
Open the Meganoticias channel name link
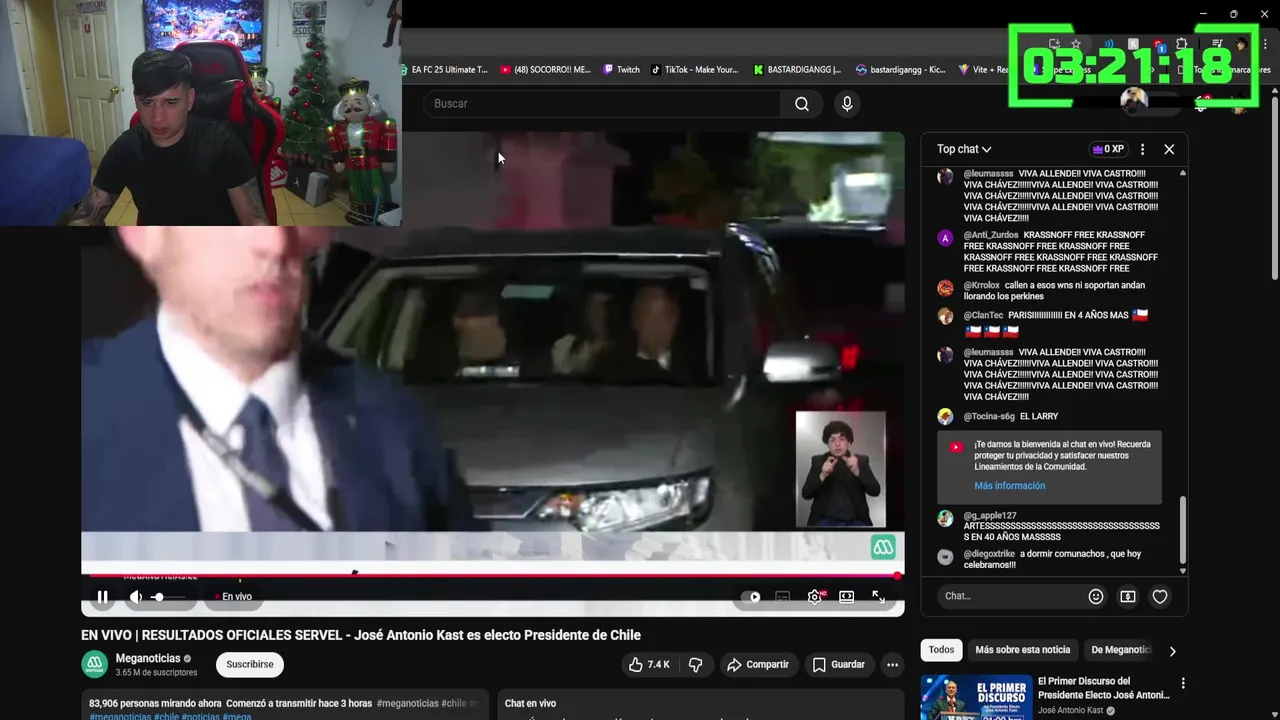[148, 658]
